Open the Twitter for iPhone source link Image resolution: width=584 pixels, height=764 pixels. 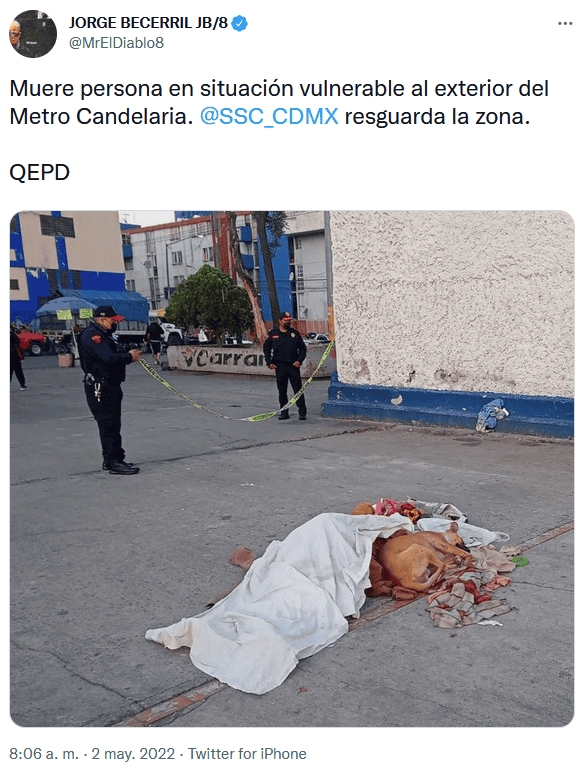coord(247,753)
